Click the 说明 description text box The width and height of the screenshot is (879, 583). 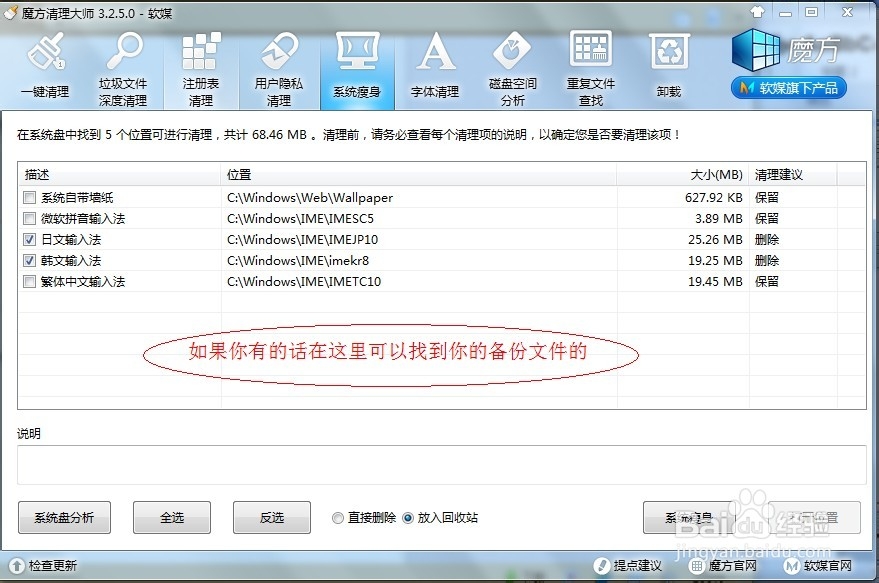tap(442, 465)
